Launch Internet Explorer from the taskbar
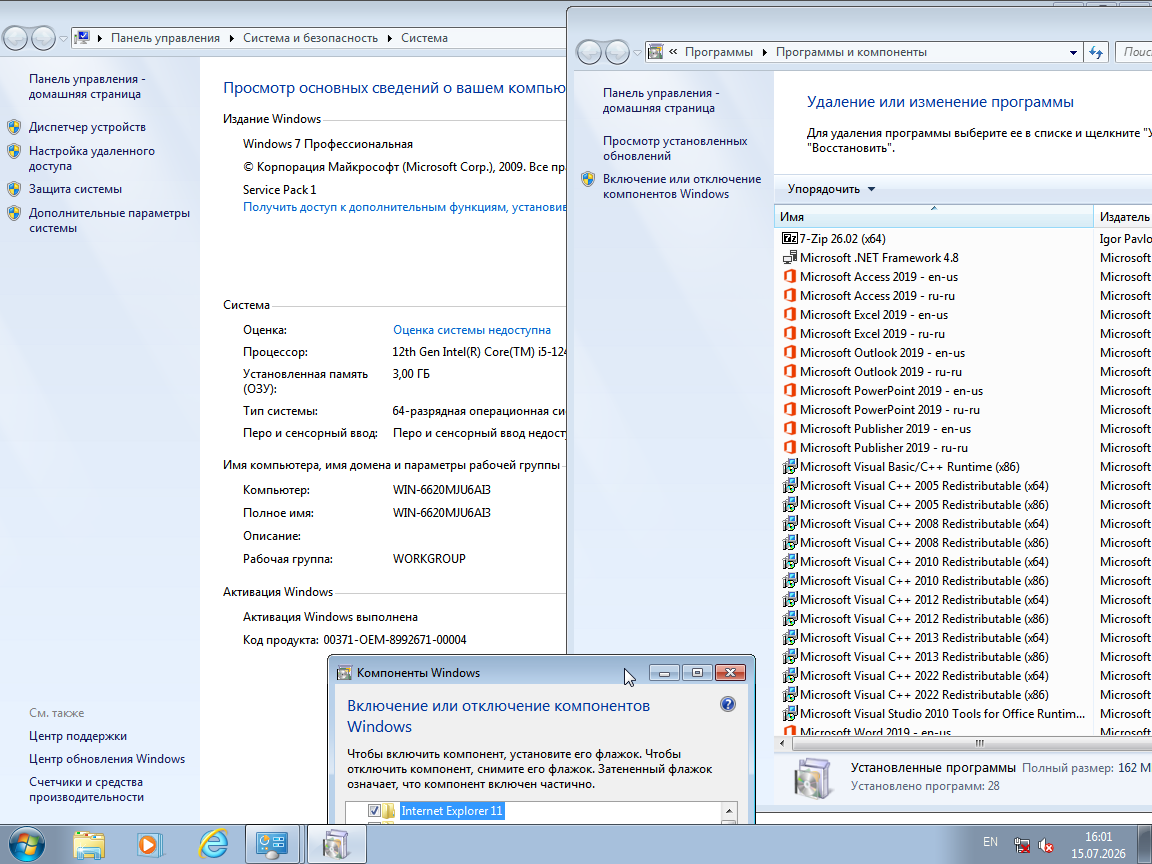 click(x=213, y=844)
